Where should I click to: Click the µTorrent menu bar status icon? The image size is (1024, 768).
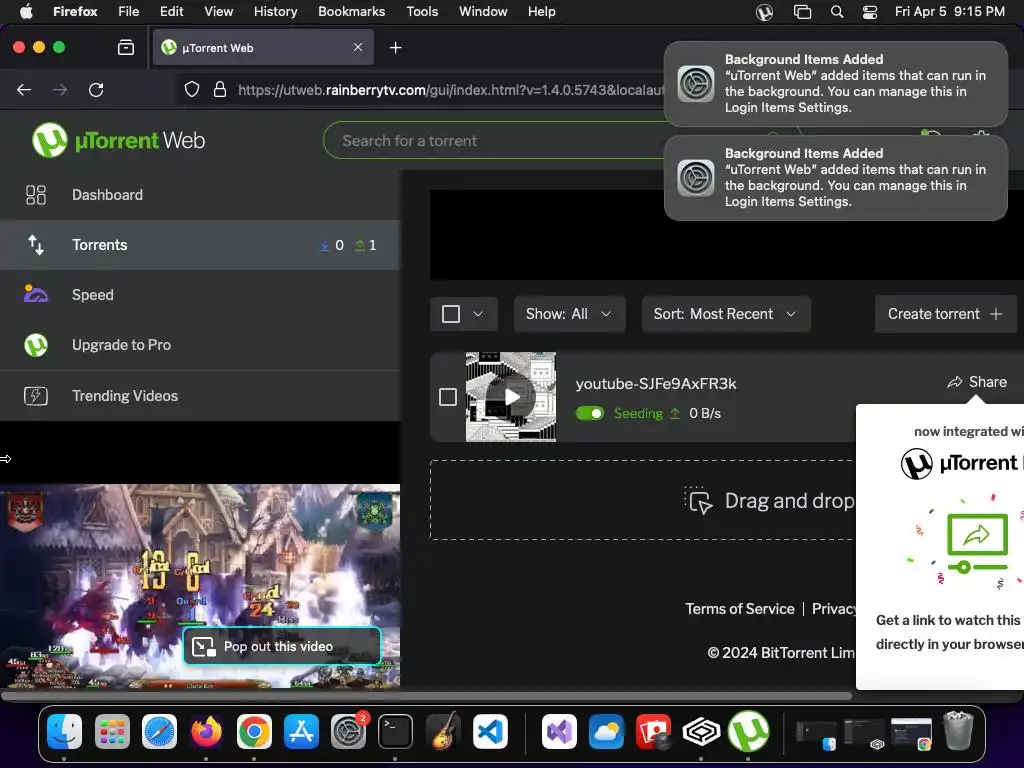click(x=764, y=12)
